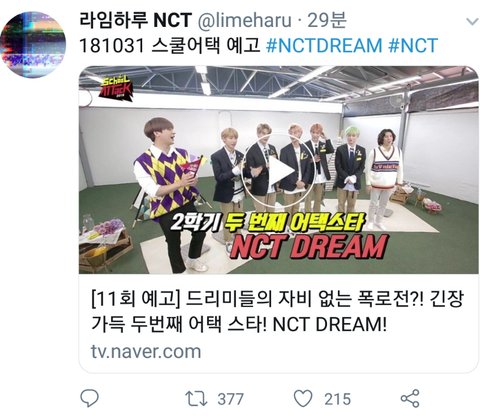Play the NCT DREAM preview video
The image size is (480, 416).
278,170
